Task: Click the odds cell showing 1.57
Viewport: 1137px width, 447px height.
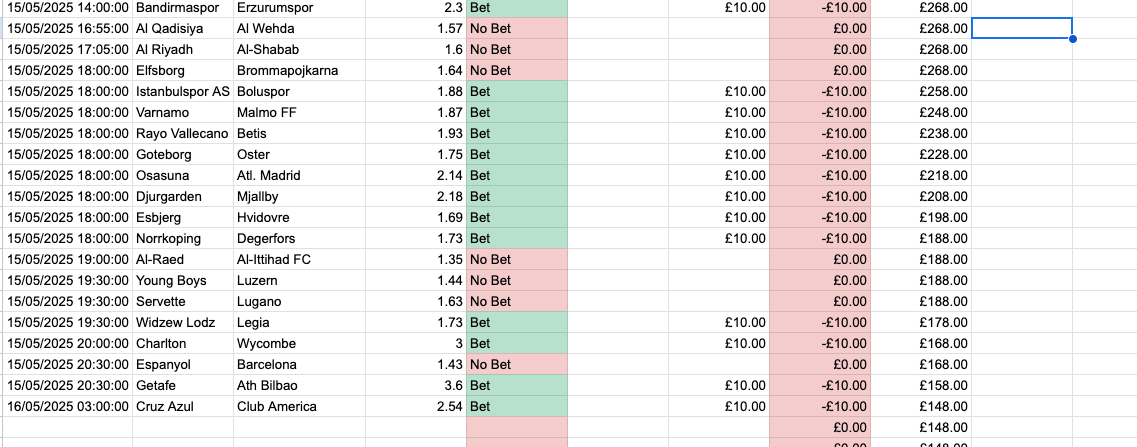Action: click(416, 28)
